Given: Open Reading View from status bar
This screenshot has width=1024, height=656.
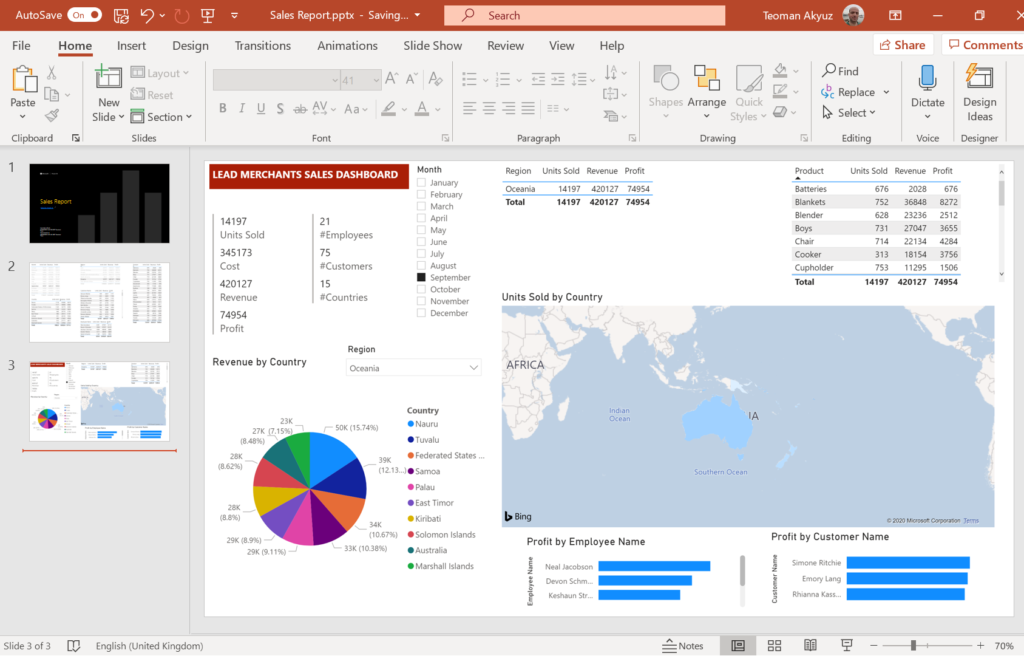Looking at the screenshot, I should pyautogui.click(x=810, y=646).
